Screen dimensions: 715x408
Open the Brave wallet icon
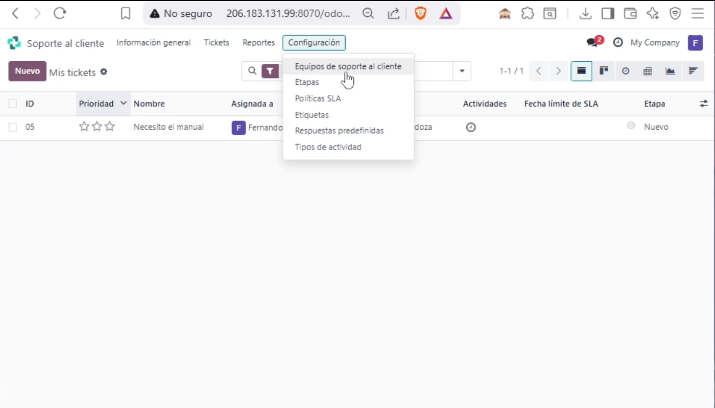tap(630, 14)
